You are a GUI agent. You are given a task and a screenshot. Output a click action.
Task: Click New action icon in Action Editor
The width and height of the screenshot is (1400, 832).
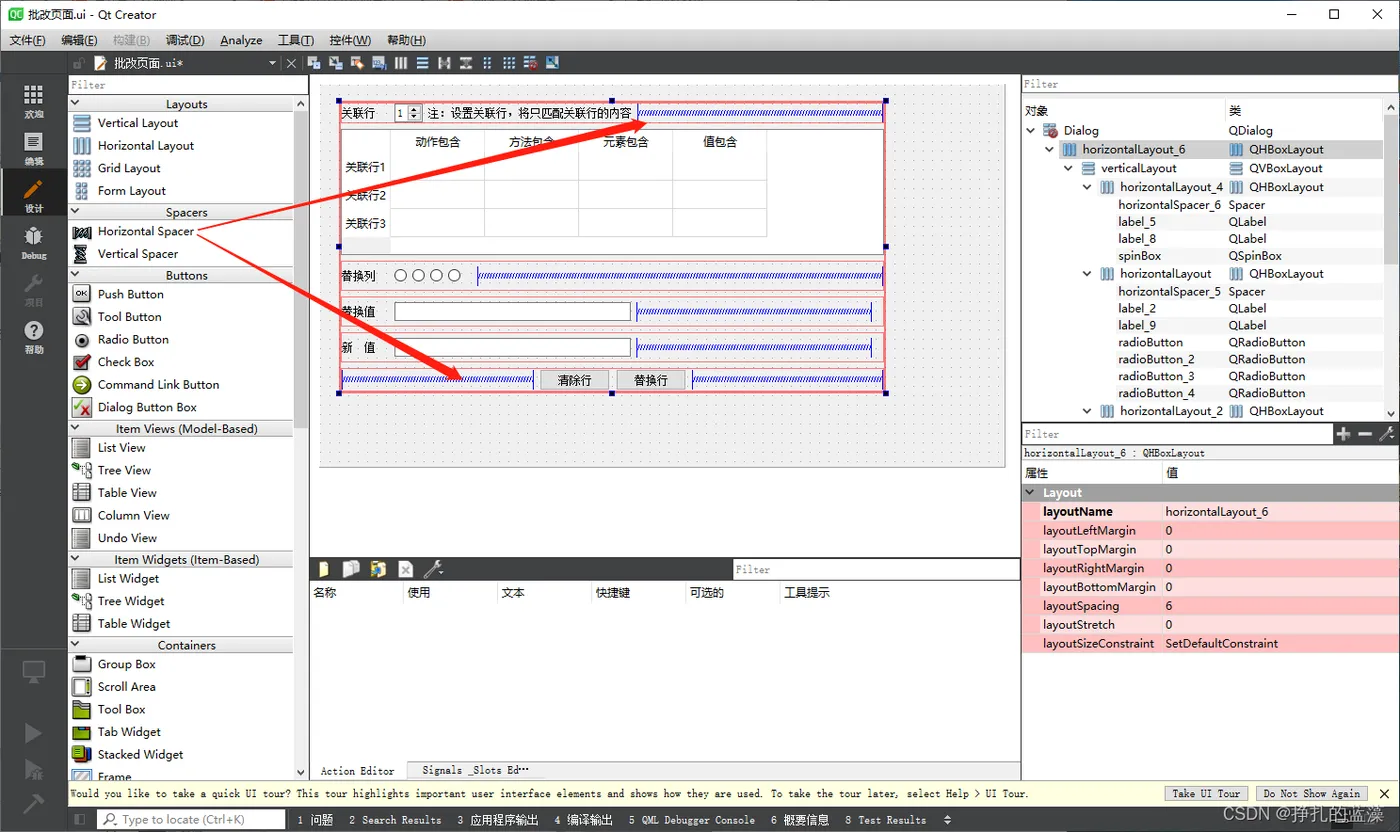click(x=324, y=569)
